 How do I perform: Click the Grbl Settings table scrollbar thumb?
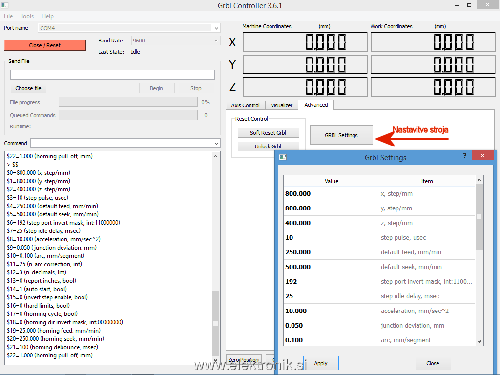coord(479,217)
